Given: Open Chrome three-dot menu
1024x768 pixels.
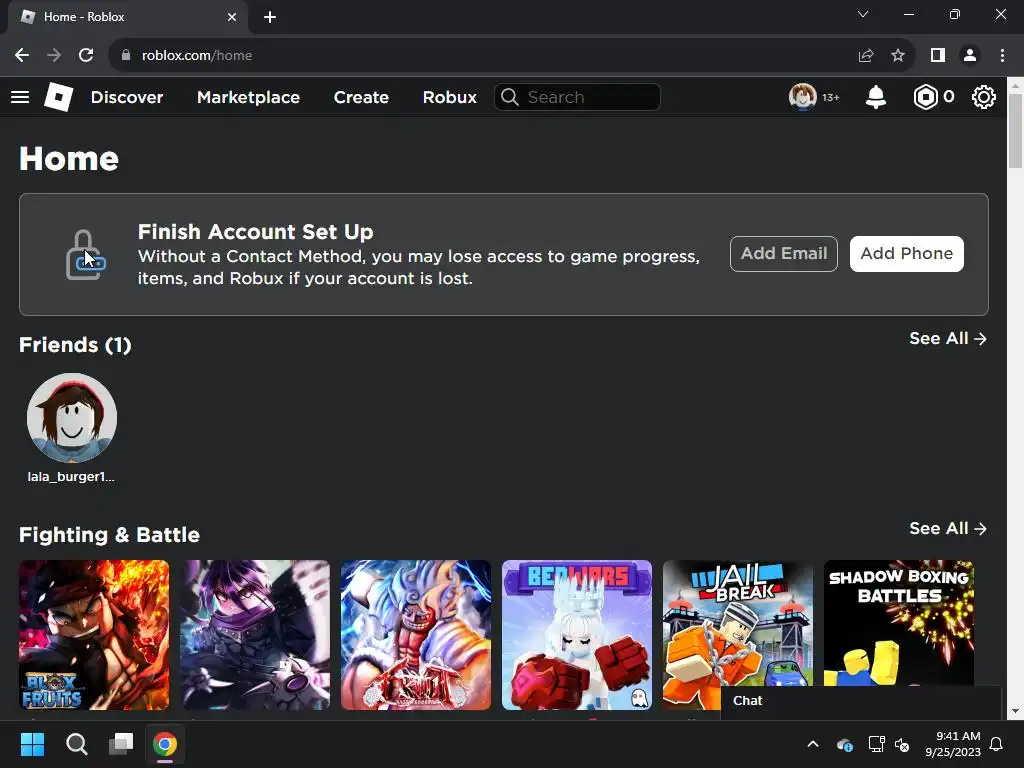Looking at the screenshot, I should tap(1002, 56).
